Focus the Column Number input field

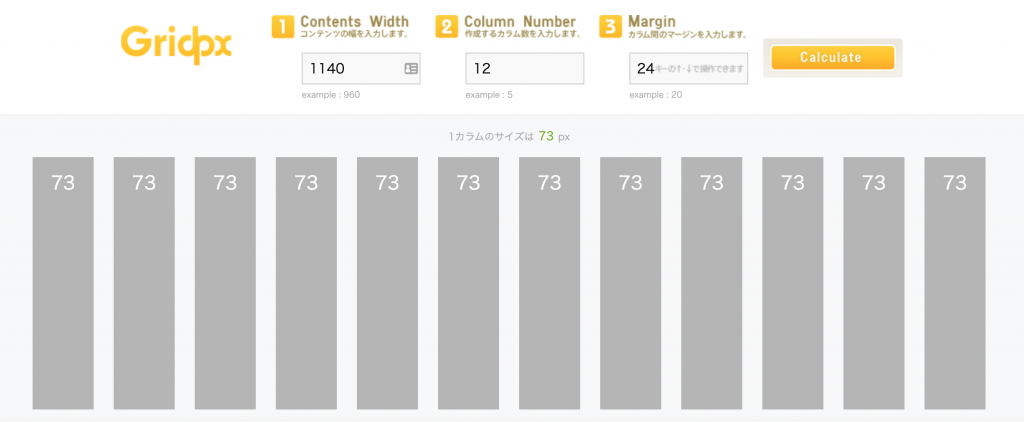click(x=524, y=69)
